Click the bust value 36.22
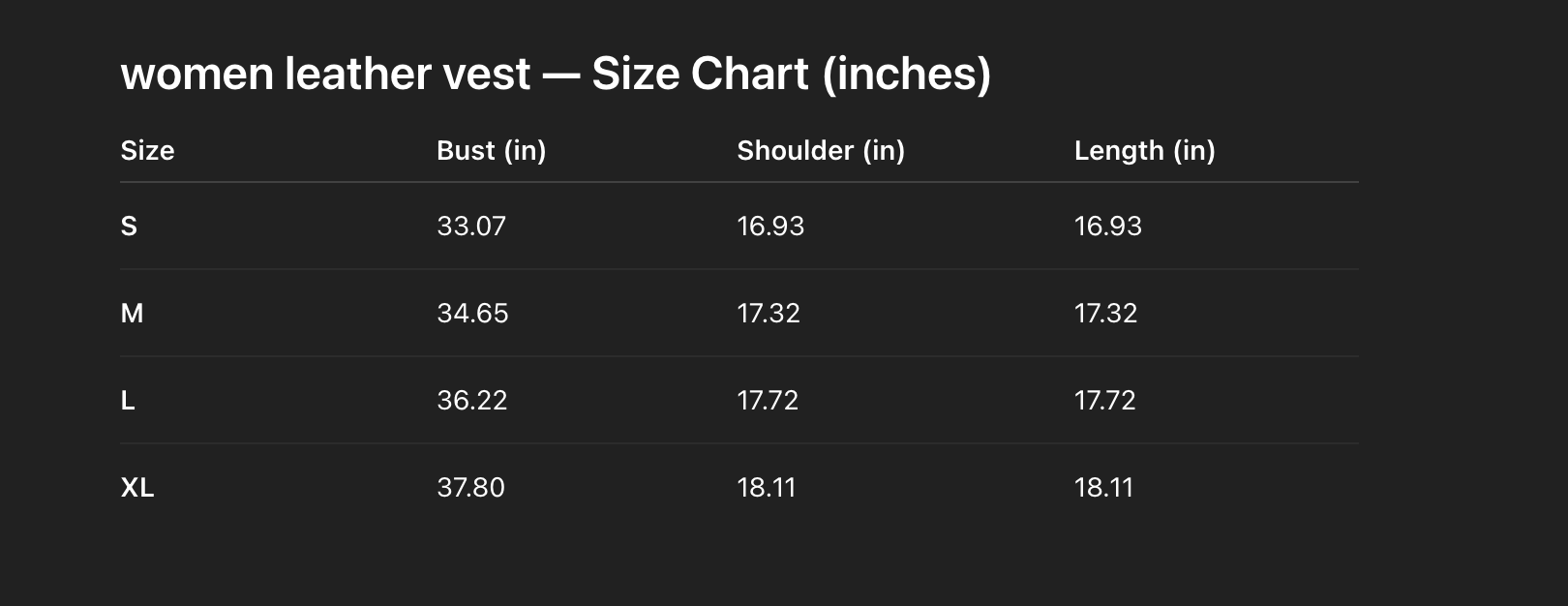 click(x=471, y=401)
